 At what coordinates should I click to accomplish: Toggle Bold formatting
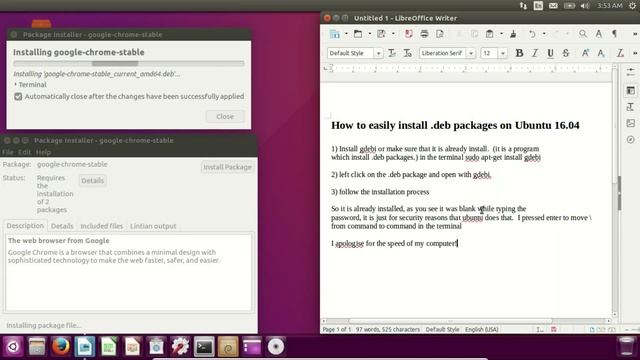coord(519,53)
